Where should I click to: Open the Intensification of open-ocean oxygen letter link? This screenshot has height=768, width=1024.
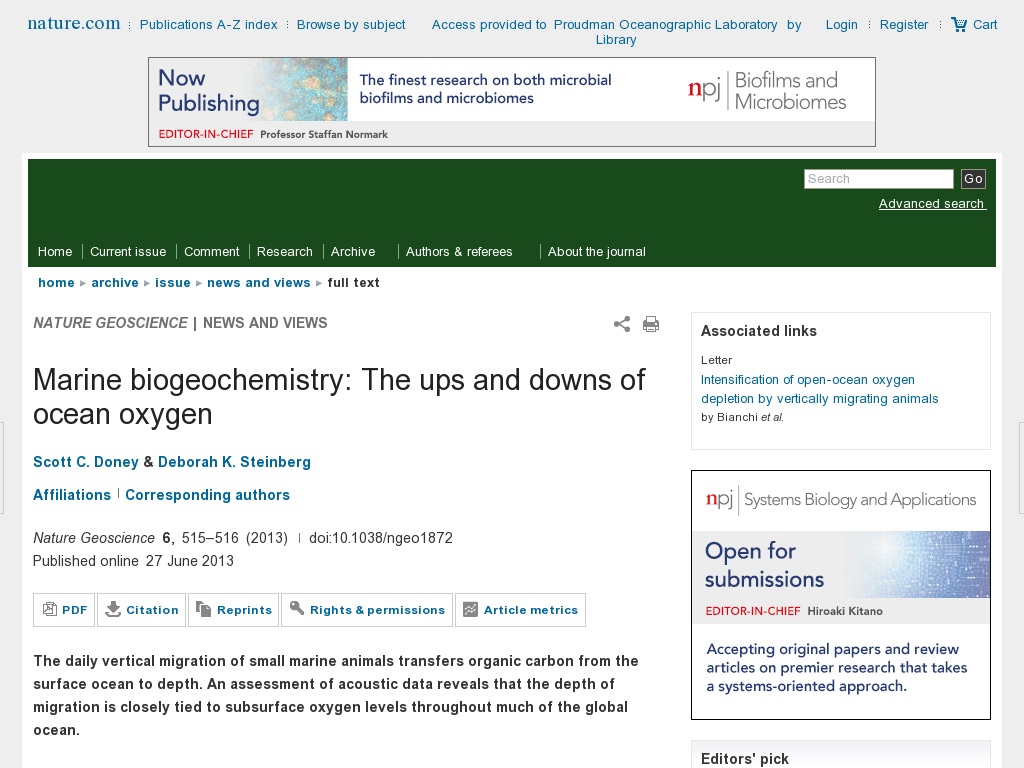(820, 389)
